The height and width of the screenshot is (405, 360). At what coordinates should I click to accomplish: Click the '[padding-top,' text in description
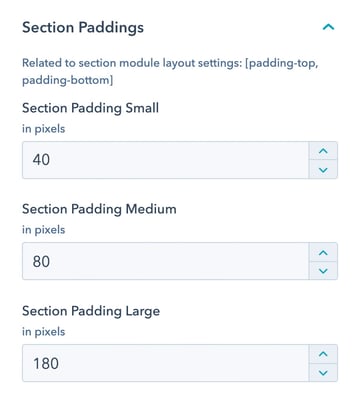282,63
